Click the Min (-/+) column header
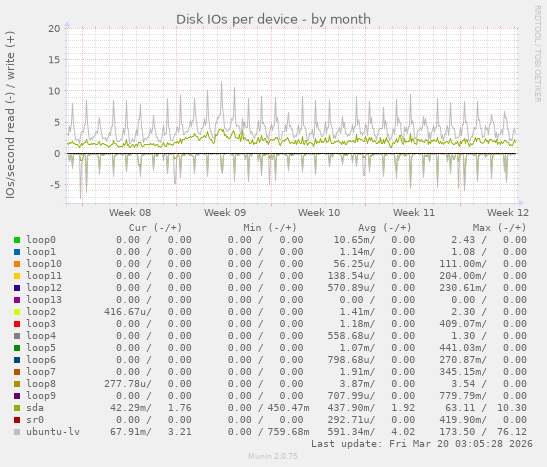This screenshot has width=547, height=467. [270, 228]
